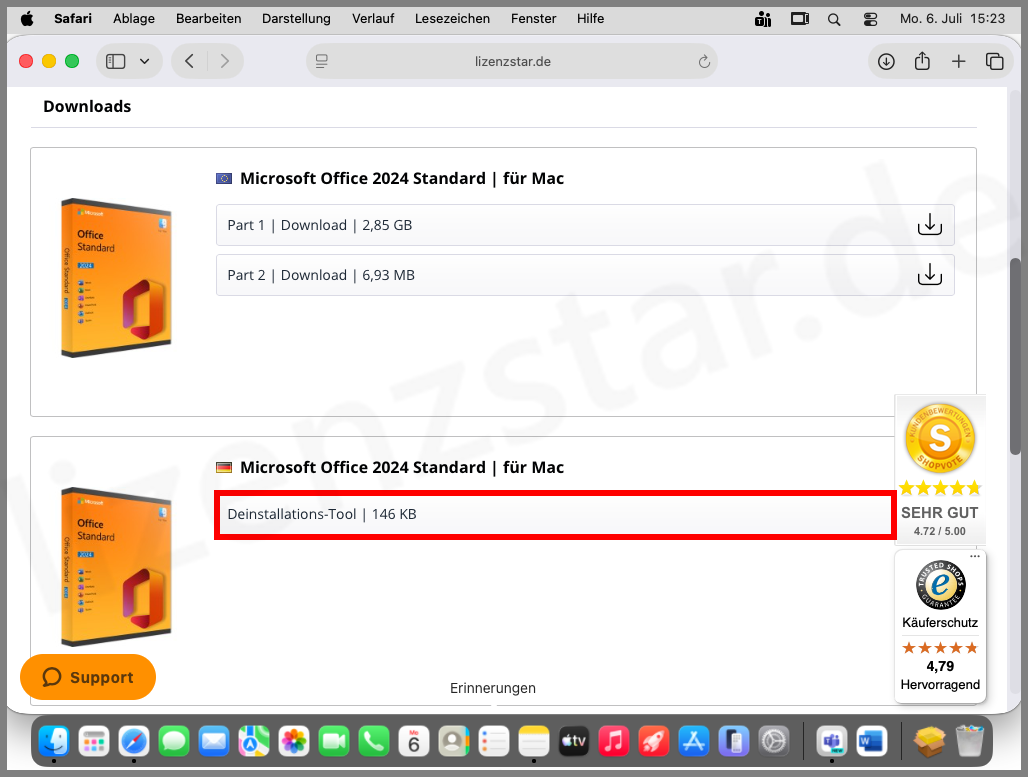Open FaceTime from the Dock
Image resolution: width=1028 pixels, height=777 pixels.
[334, 742]
